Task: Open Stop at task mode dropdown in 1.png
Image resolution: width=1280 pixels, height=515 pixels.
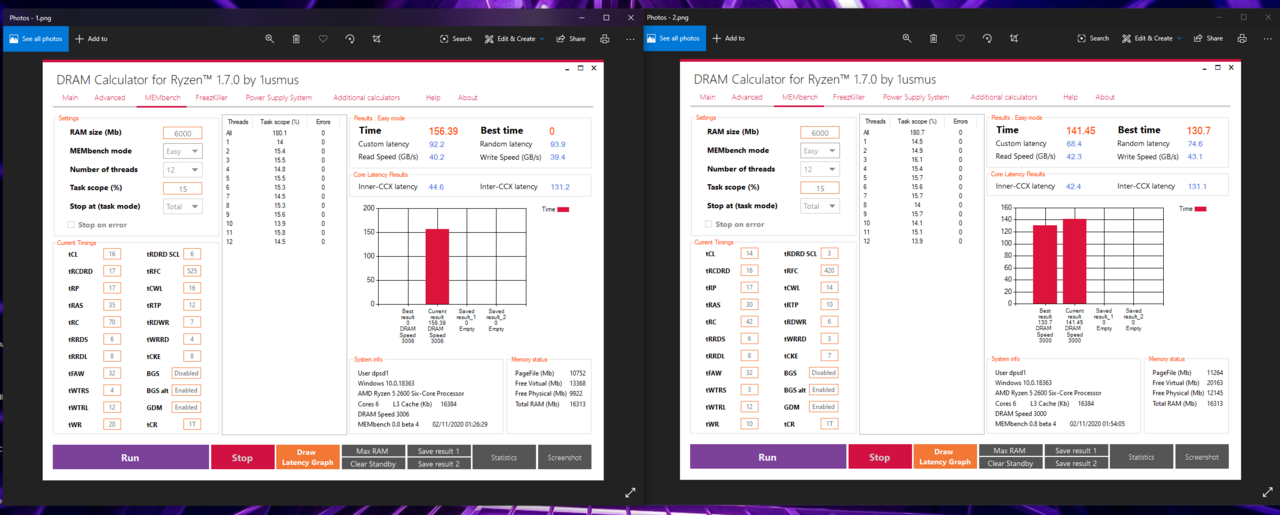Action: tap(182, 206)
